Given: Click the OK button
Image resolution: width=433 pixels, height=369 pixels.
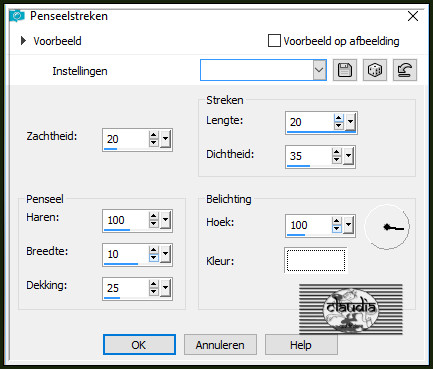Looking at the screenshot, I should click(x=139, y=345).
